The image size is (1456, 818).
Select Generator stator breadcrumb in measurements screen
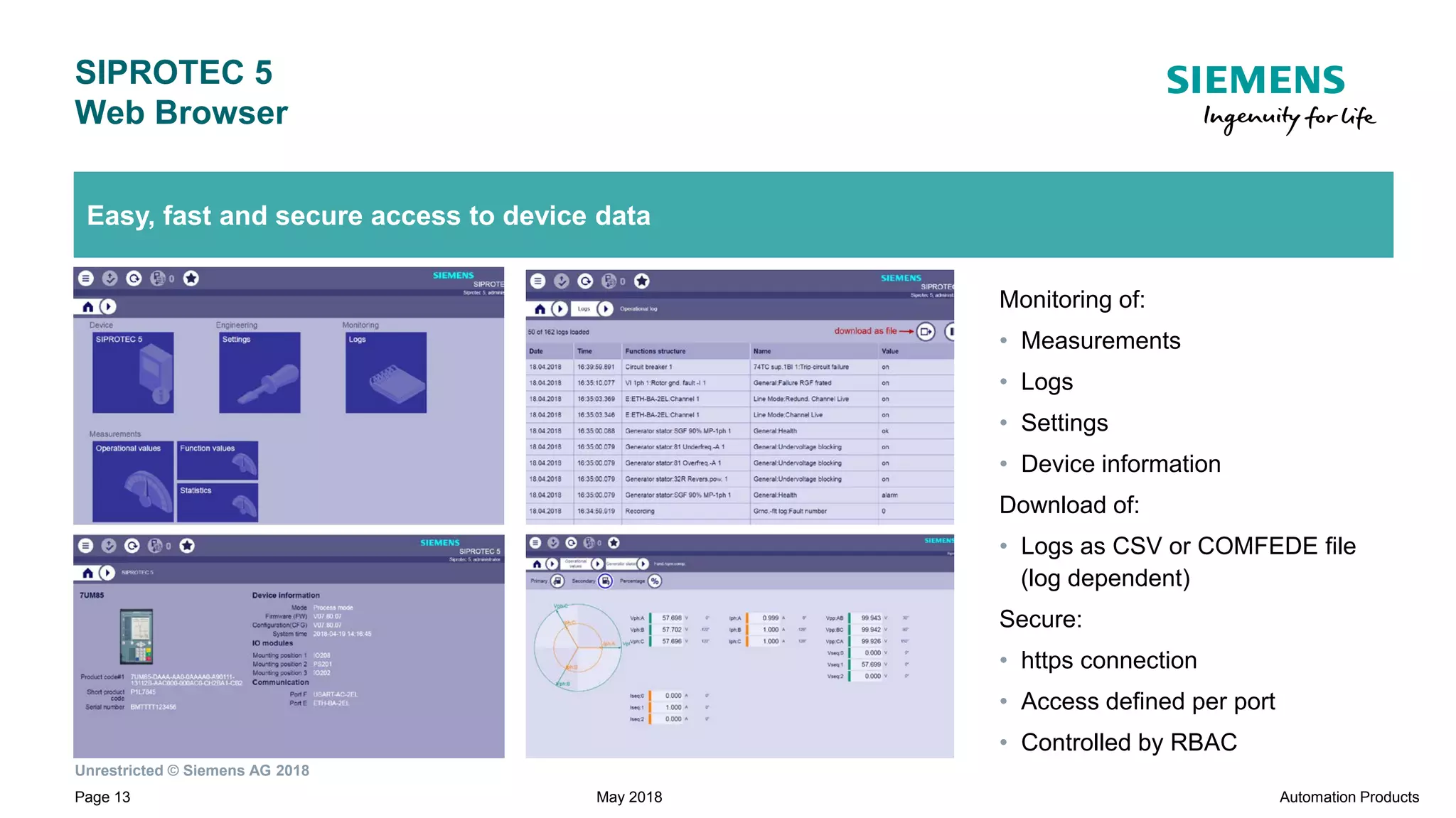pyautogui.click(x=621, y=564)
